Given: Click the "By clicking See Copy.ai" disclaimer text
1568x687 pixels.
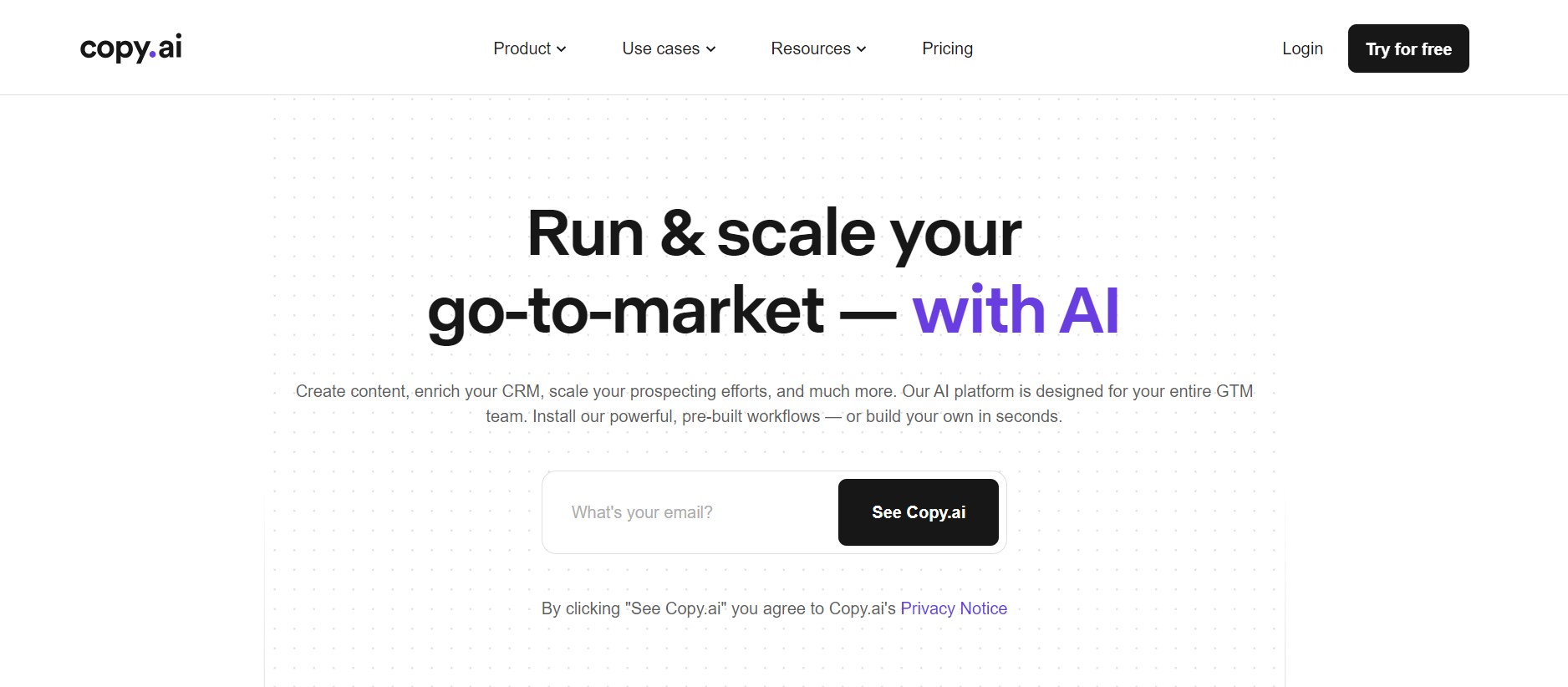Looking at the screenshot, I should 719,608.
